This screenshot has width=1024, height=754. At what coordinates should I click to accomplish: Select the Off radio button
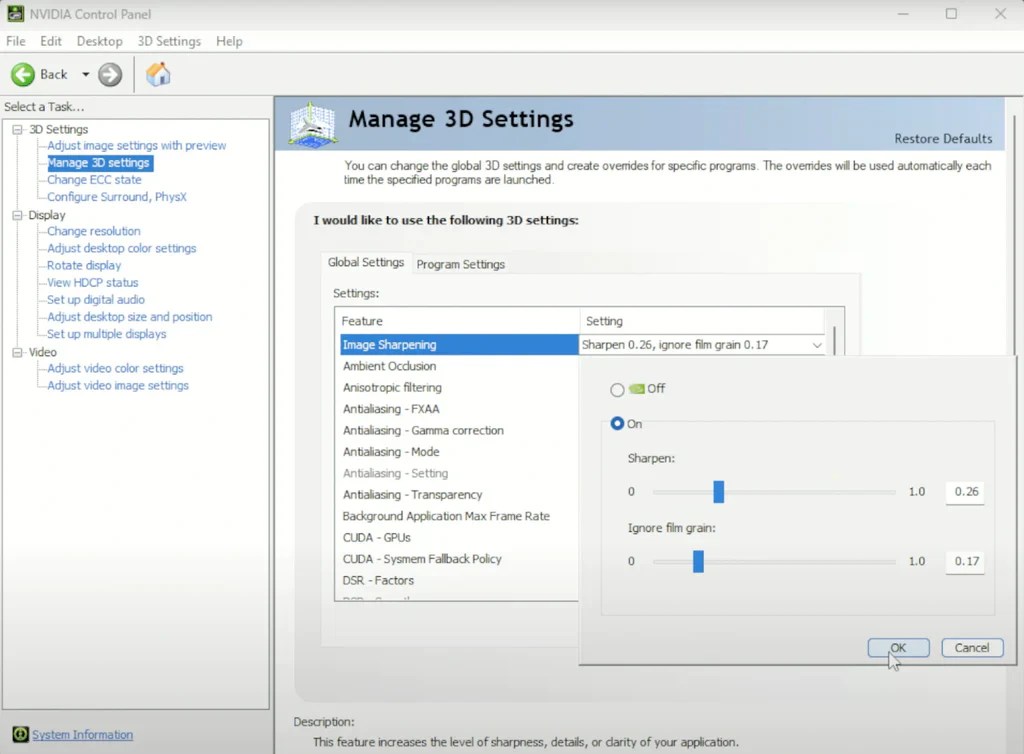click(x=617, y=390)
